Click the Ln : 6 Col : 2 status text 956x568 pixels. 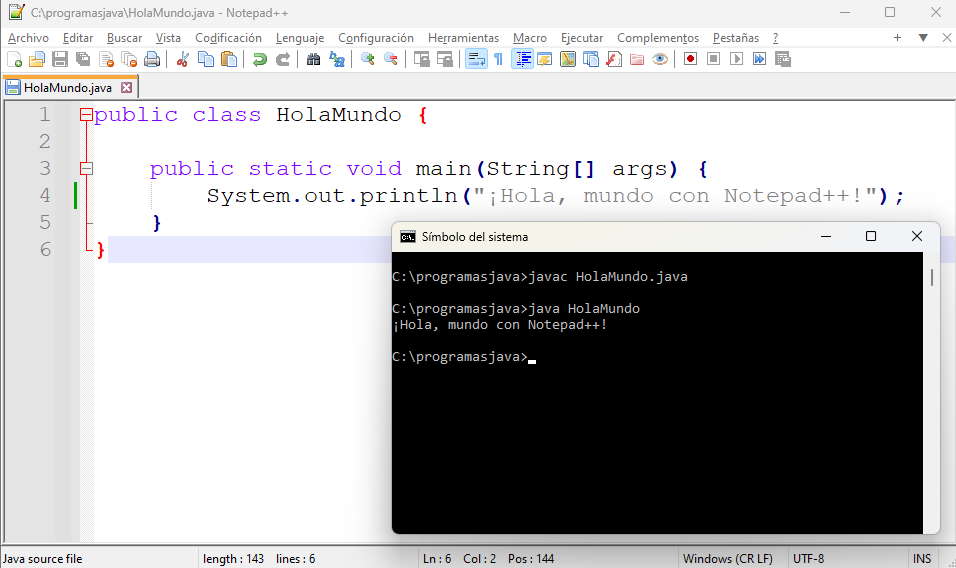pos(460,558)
